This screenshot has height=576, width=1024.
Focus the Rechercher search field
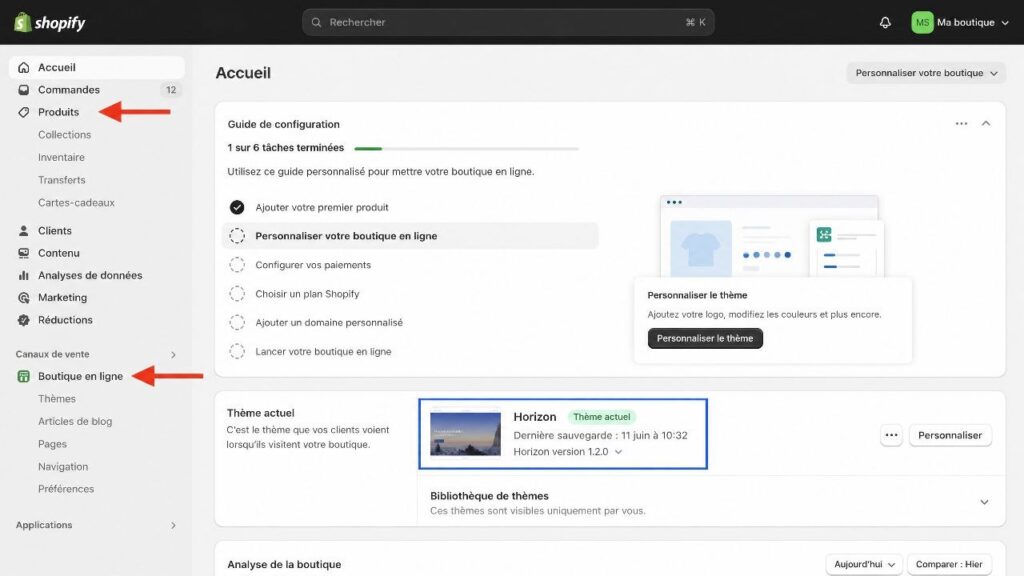tap(508, 22)
